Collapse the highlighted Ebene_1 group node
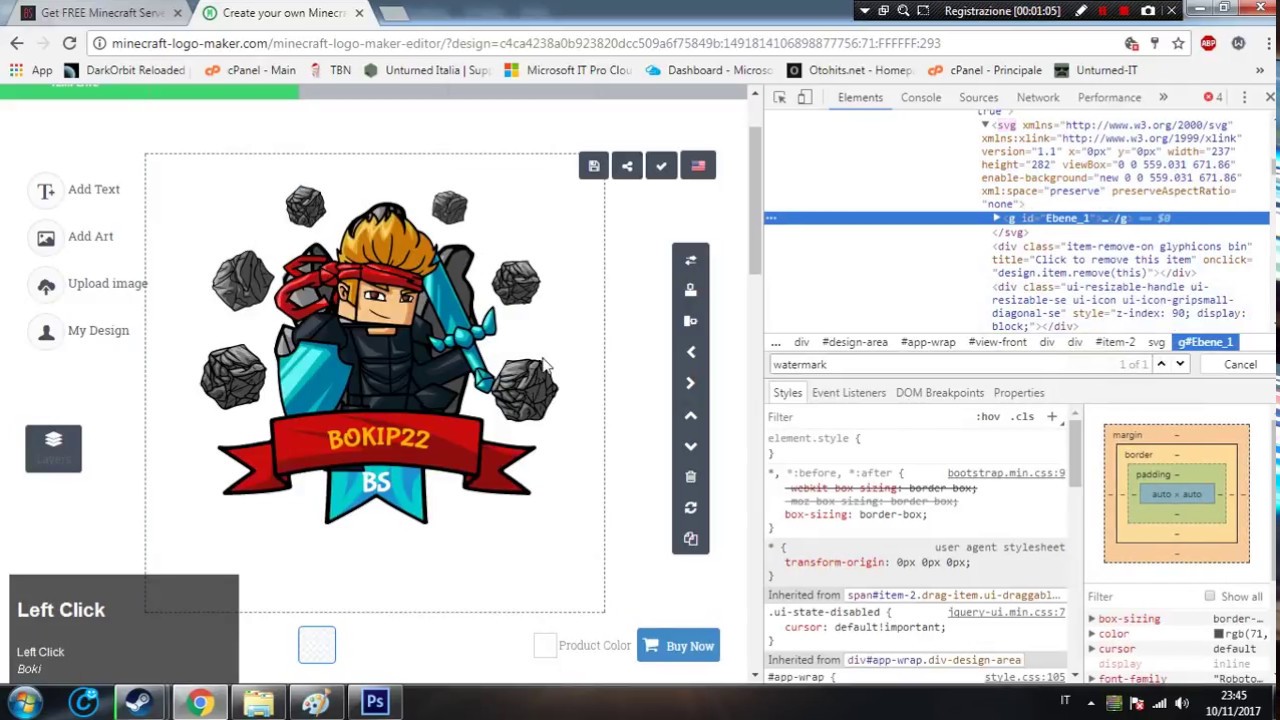Screen dimensions: 1280x720 pos(996,218)
